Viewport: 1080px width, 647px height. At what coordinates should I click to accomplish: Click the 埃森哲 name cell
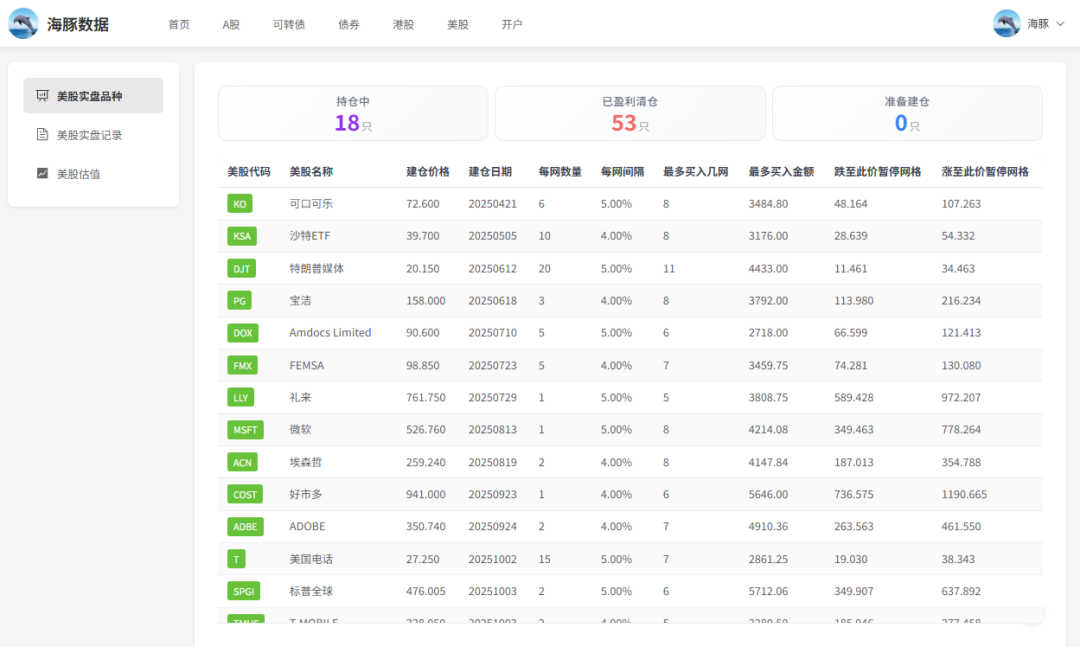[306, 462]
